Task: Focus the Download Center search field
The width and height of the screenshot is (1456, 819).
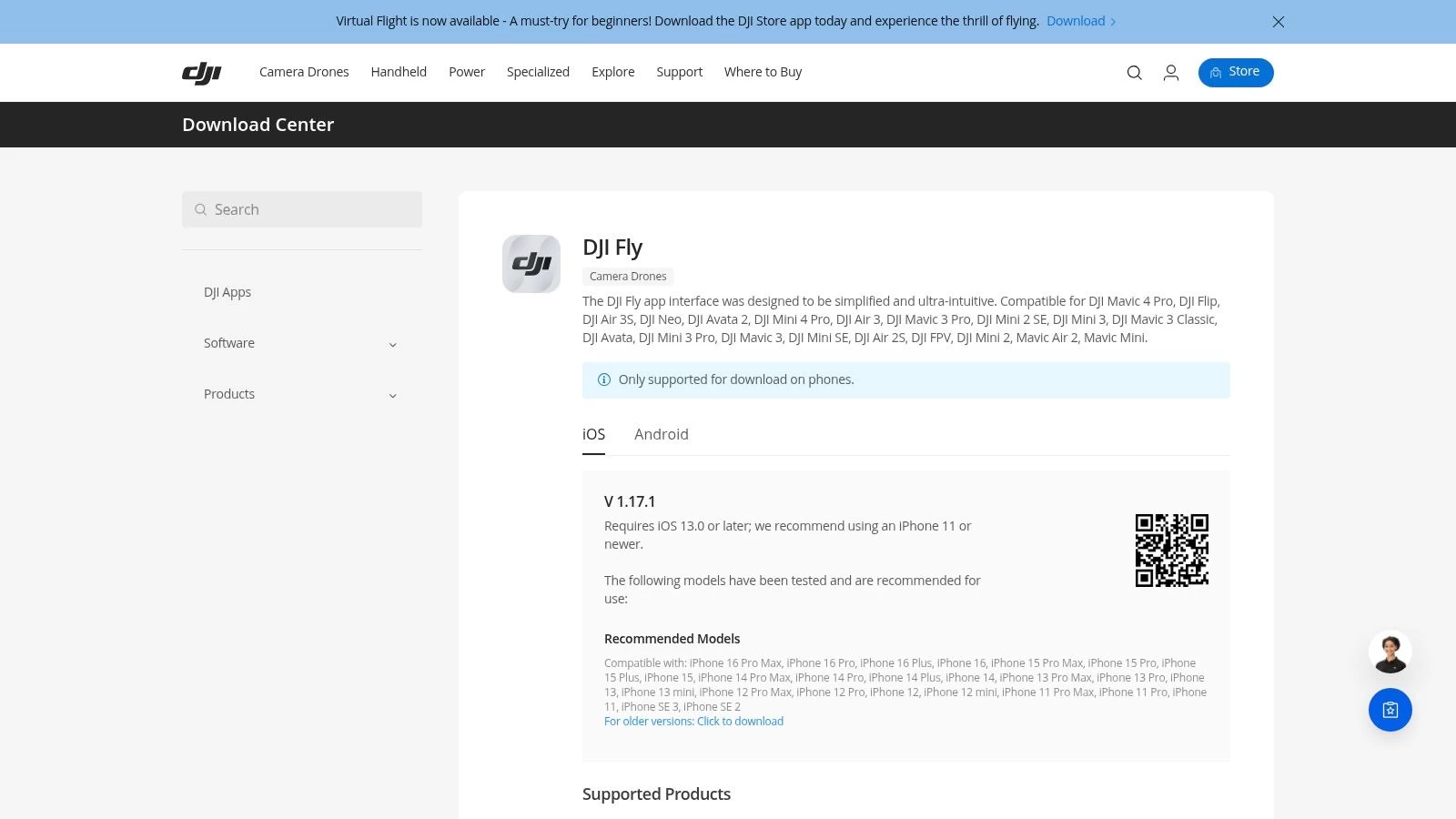Action: (x=302, y=209)
